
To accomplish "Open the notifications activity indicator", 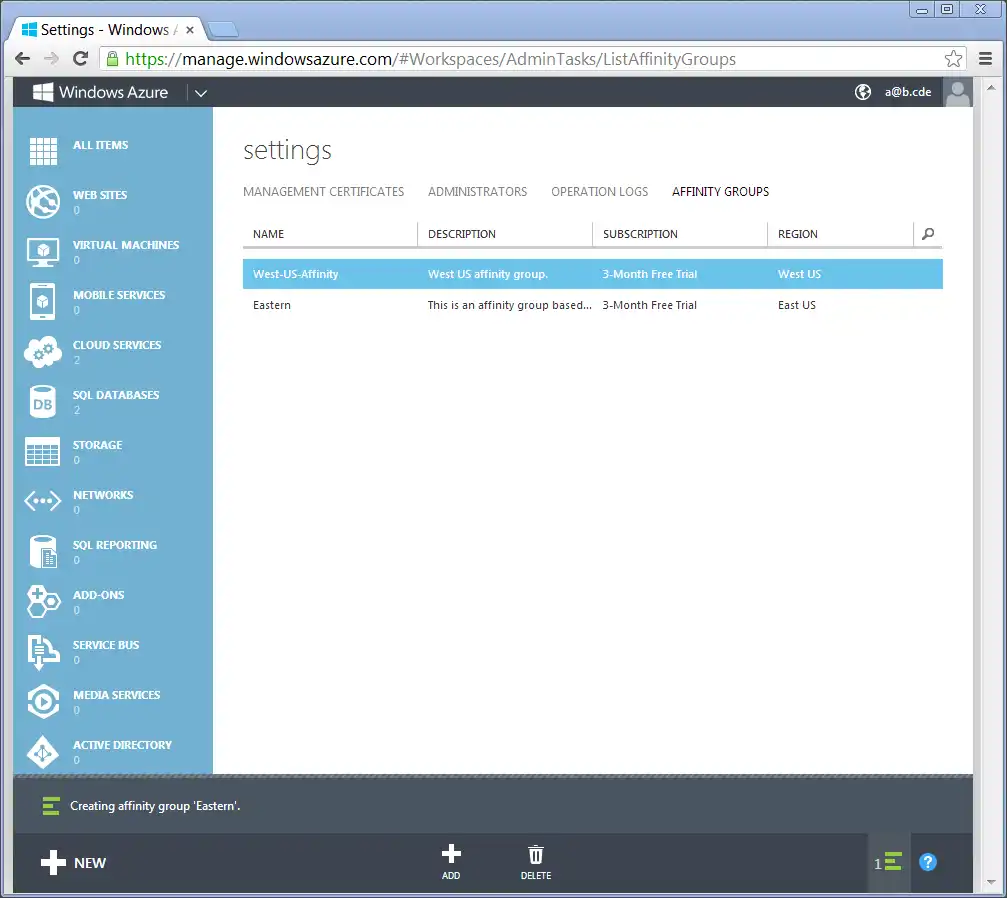I will pyautogui.click(x=888, y=863).
